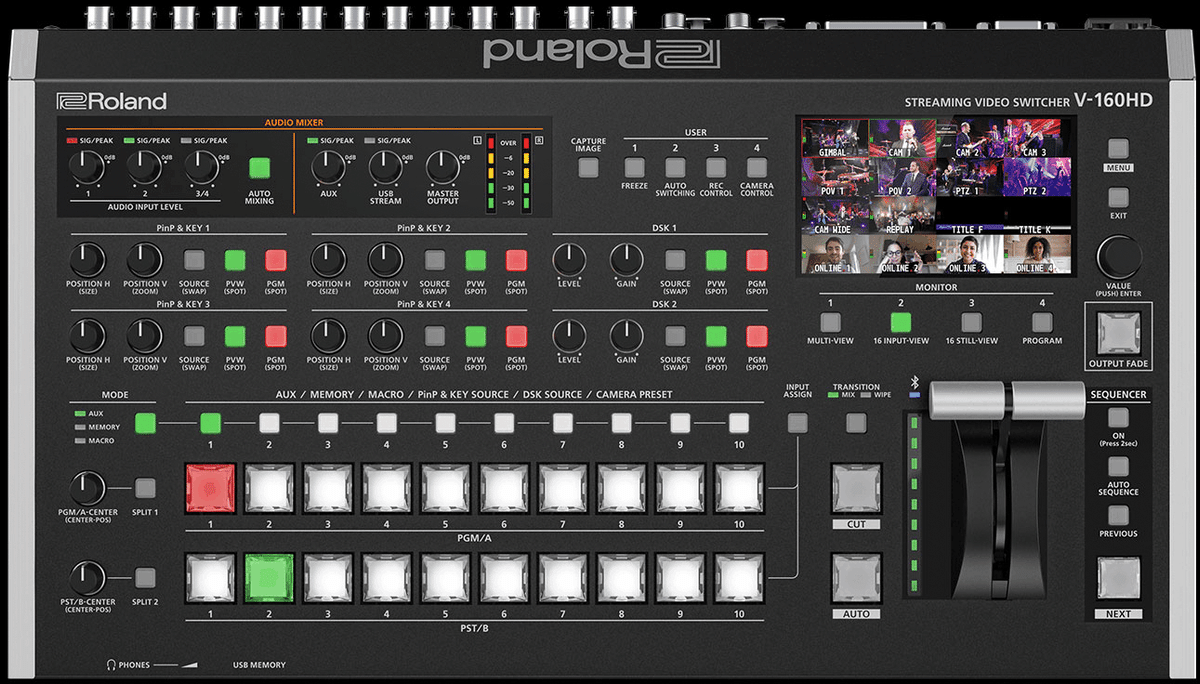The width and height of the screenshot is (1200, 684).
Task: Click the CAPTURE IMAGE button
Action: 588,168
